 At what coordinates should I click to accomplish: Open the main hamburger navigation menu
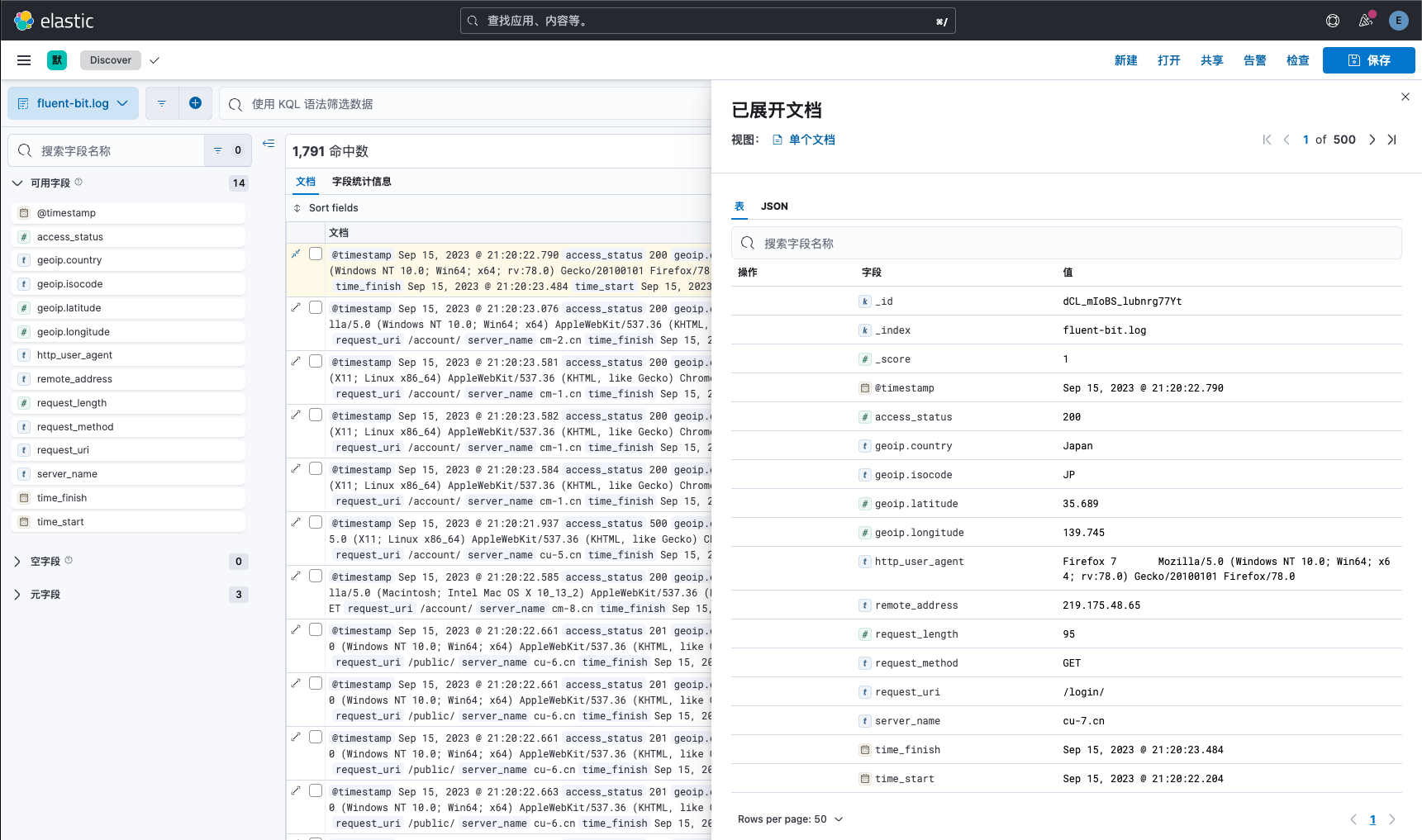[x=24, y=60]
